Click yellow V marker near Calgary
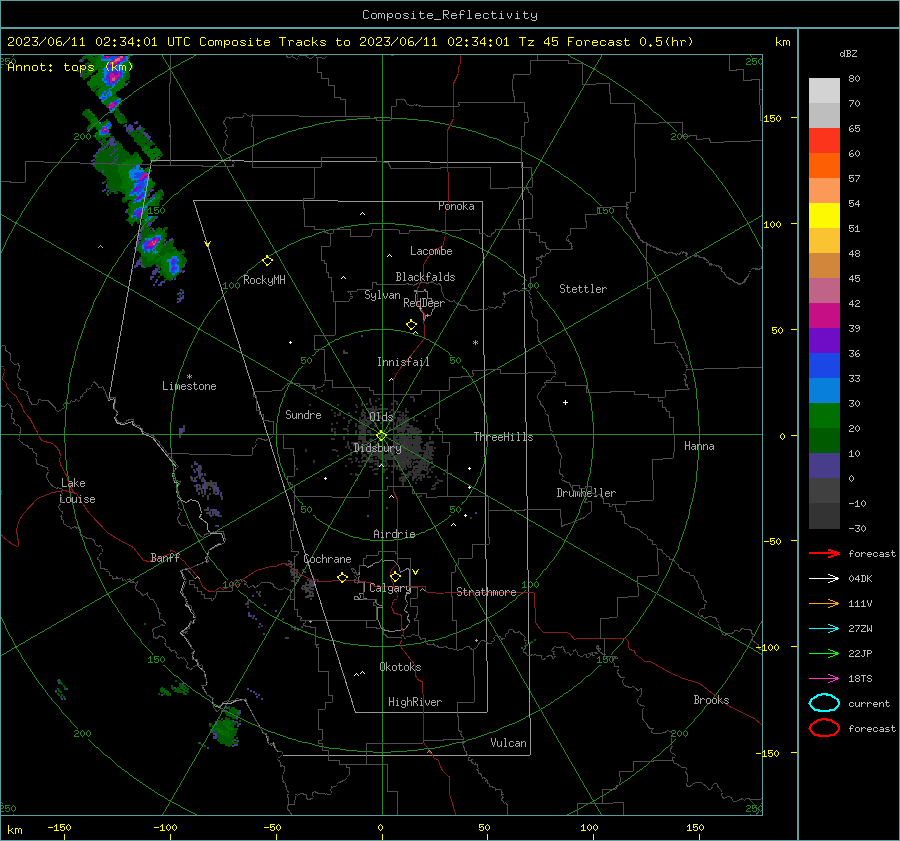The image size is (900, 841). pos(416,572)
